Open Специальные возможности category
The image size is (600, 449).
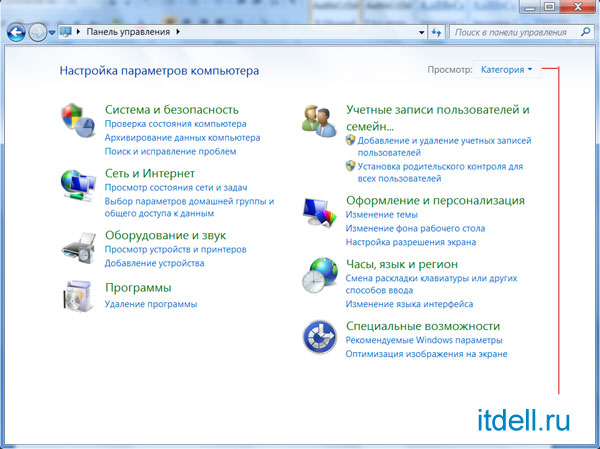(x=423, y=326)
